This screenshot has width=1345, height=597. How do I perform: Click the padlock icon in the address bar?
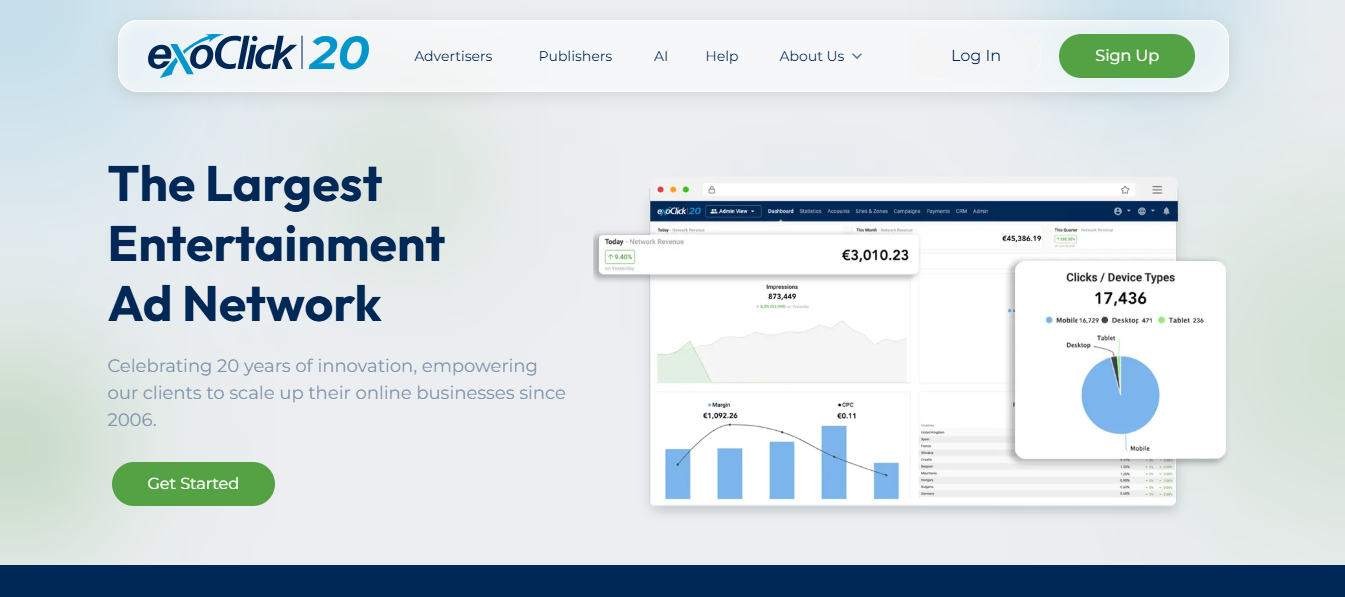(711, 189)
